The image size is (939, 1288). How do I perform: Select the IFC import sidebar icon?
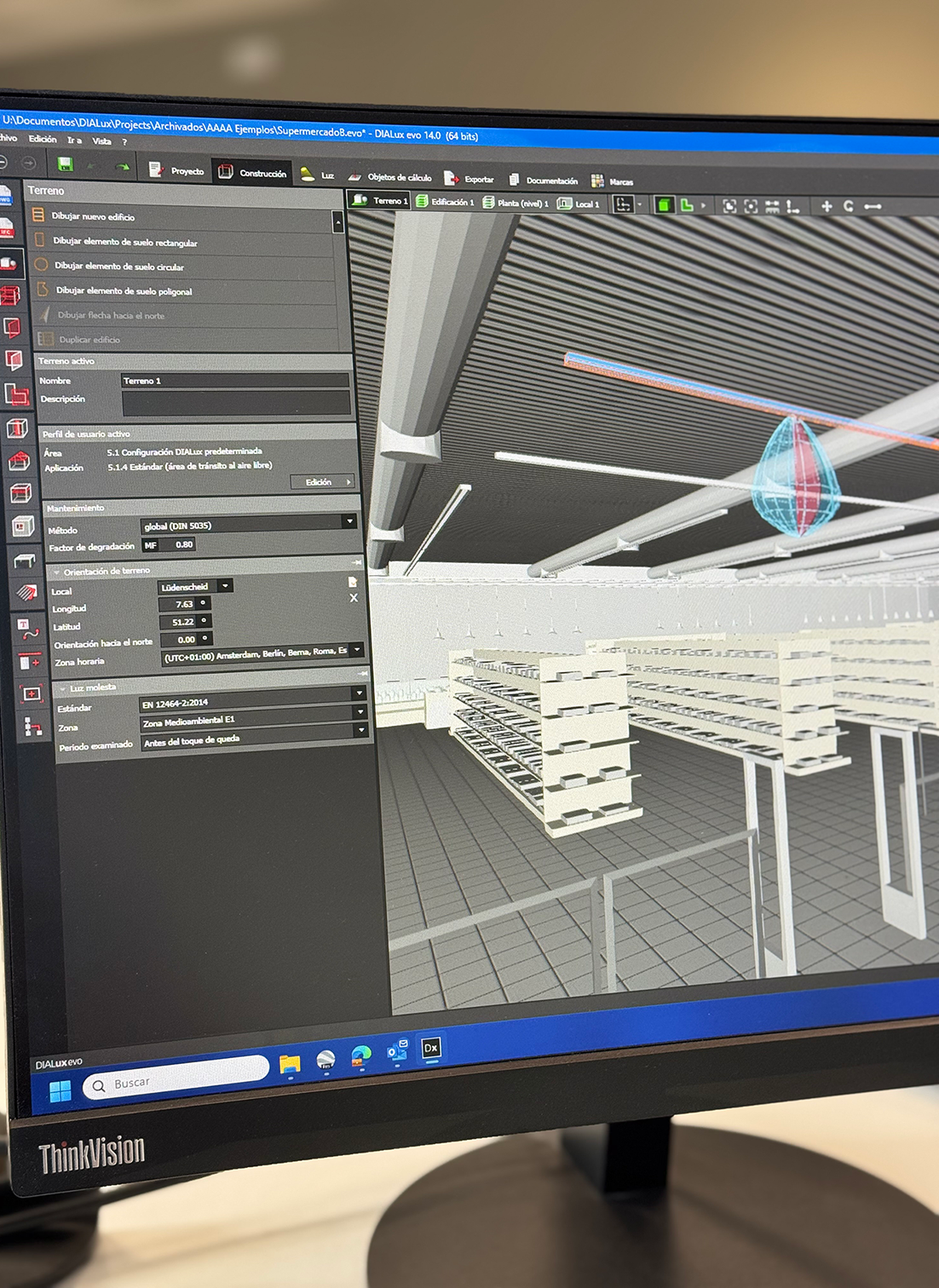(x=6, y=227)
